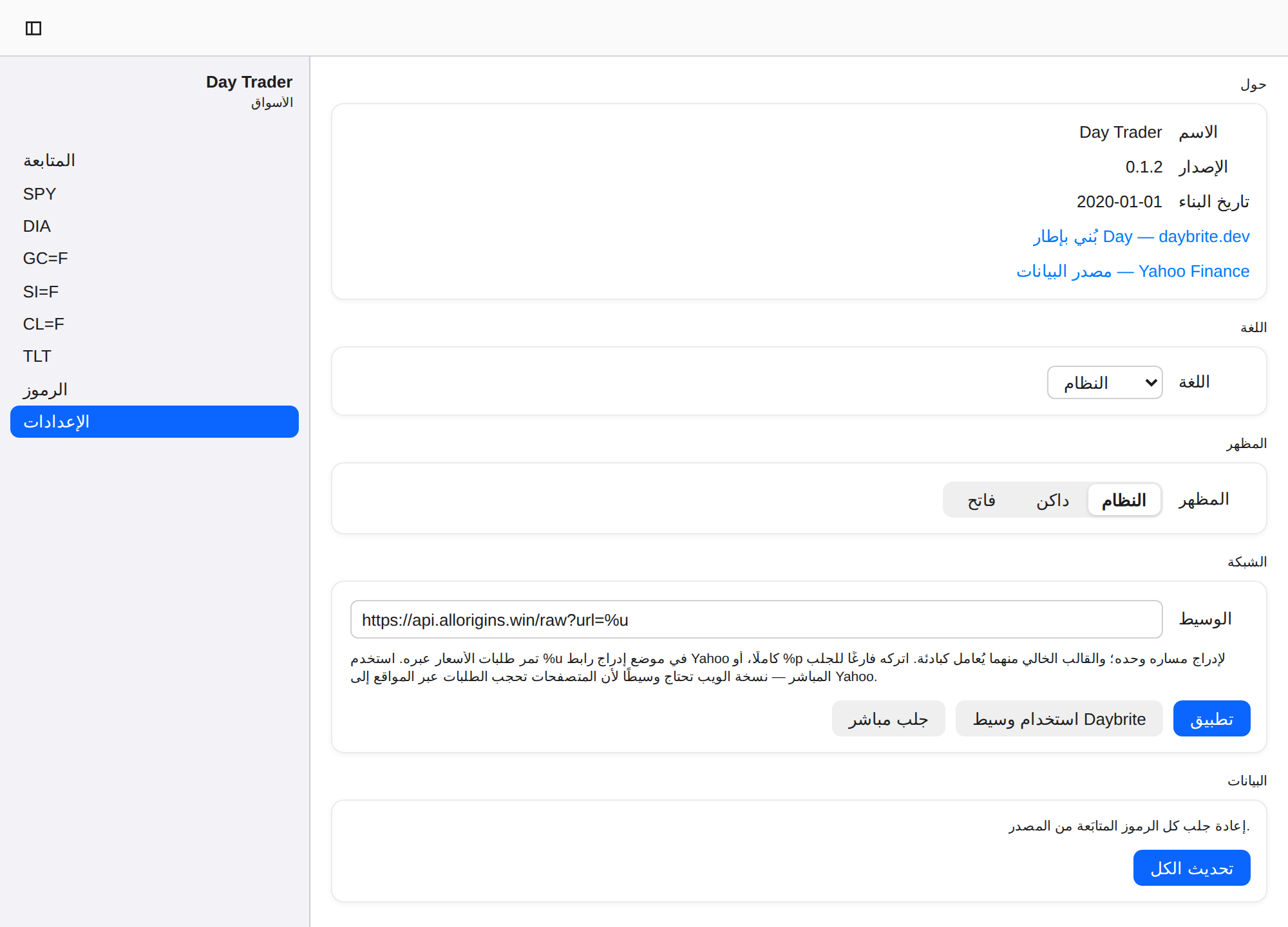Switch appearance to فاتح light
Viewport: 1288px width, 927px height.
tap(981, 500)
